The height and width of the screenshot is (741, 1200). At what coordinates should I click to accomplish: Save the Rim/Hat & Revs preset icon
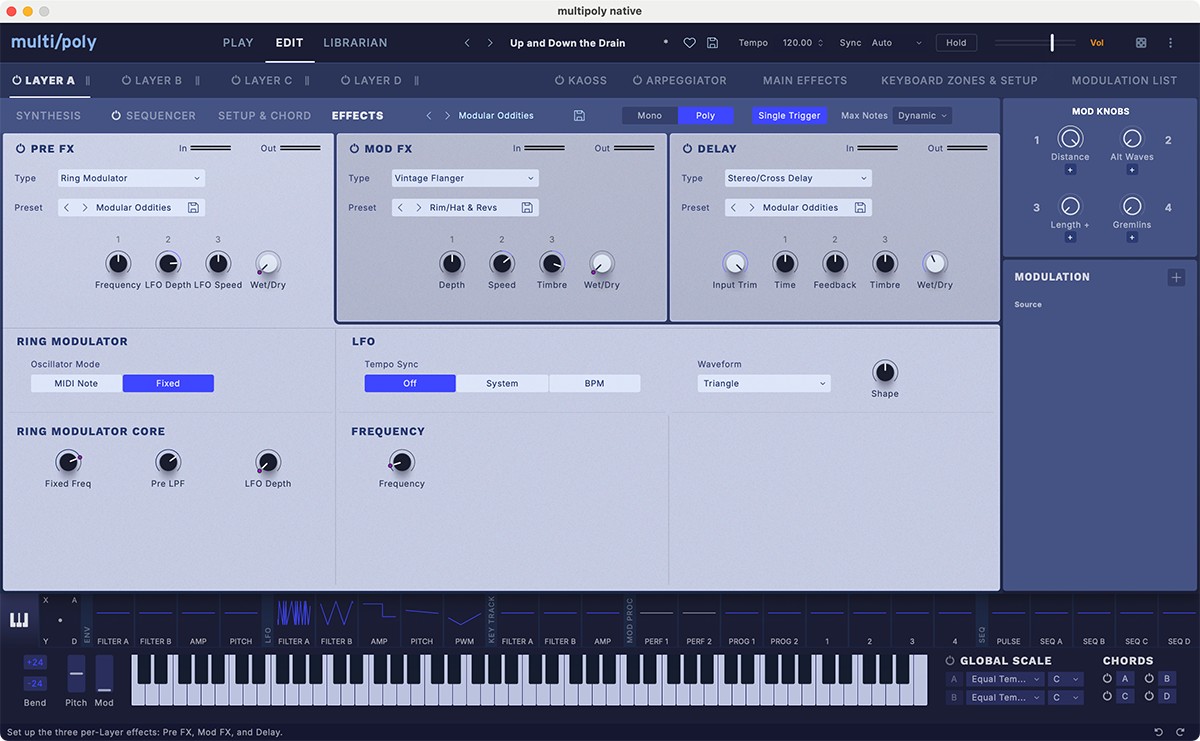click(x=527, y=208)
